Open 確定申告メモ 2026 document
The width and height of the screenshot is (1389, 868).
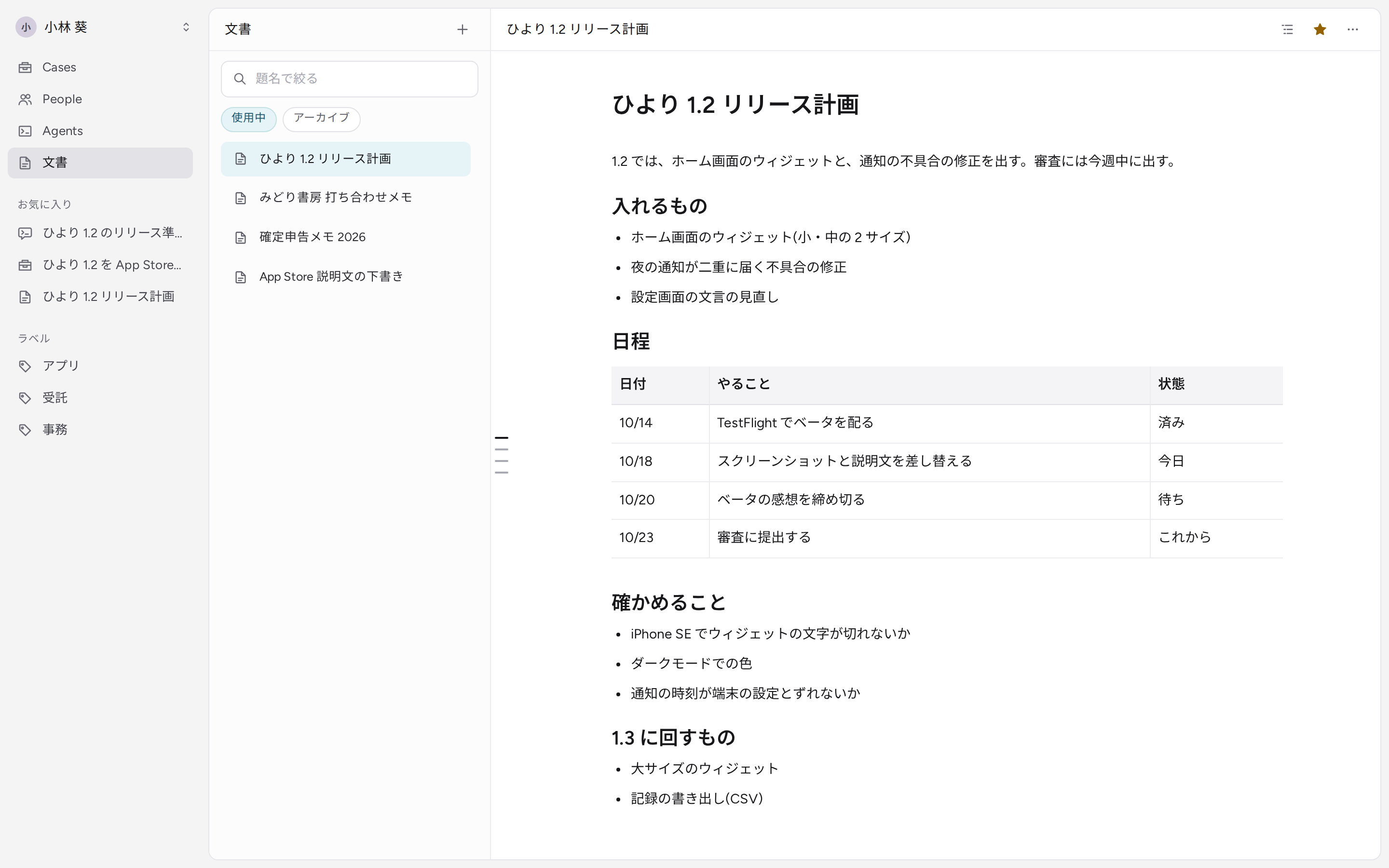click(x=345, y=237)
